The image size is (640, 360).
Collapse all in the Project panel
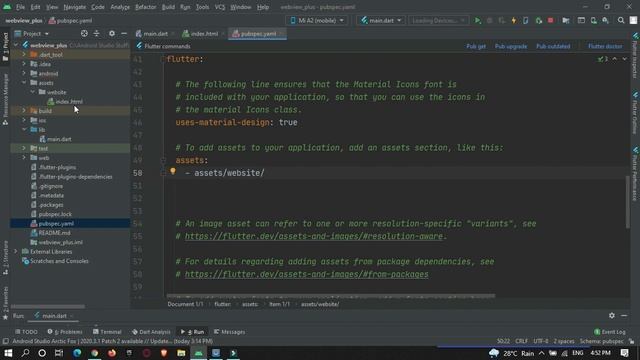tap(96, 33)
